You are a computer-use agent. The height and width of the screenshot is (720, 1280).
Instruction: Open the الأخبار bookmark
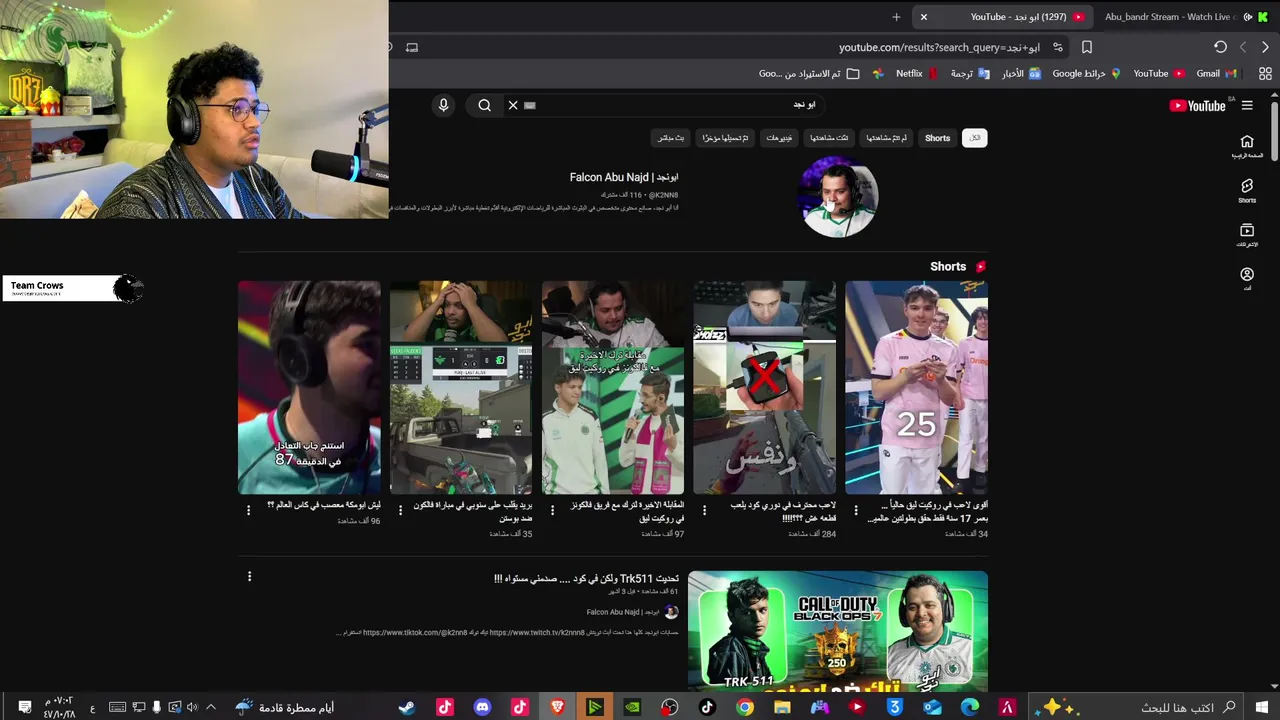click(x=1021, y=73)
